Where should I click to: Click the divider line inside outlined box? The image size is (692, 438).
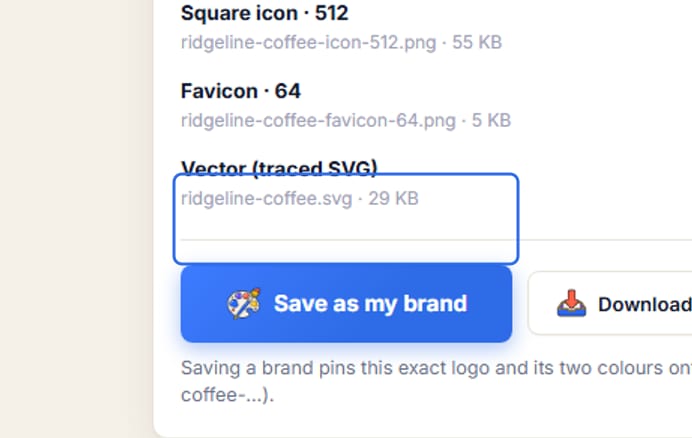click(x=348, y=240)
